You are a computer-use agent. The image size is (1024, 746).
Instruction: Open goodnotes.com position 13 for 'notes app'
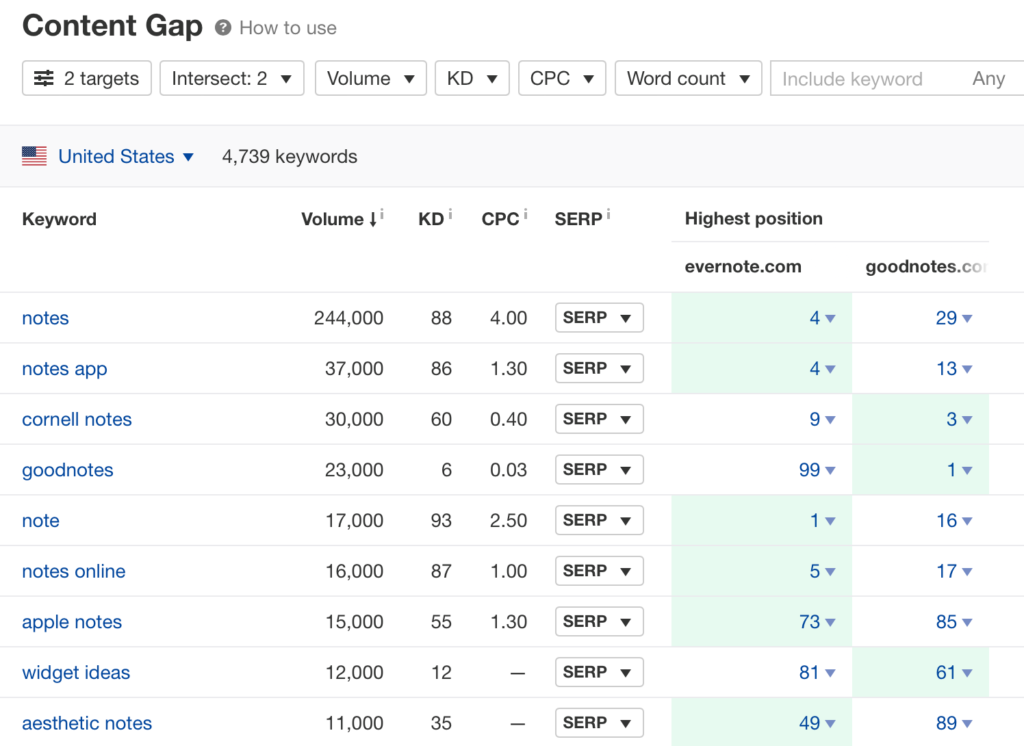click(x=953, y=368)
